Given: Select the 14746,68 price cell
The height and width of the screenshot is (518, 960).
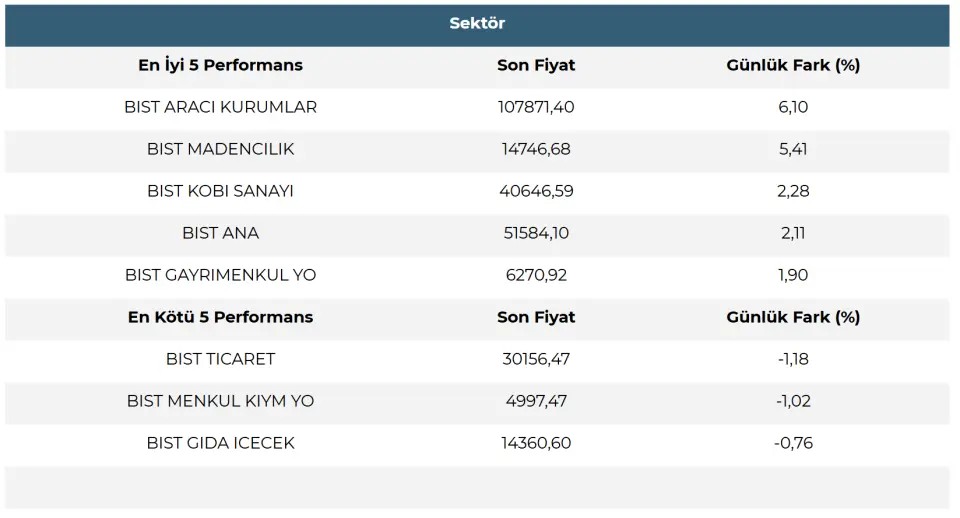Looking at the screenshot, I should click(x=536, y=149).
